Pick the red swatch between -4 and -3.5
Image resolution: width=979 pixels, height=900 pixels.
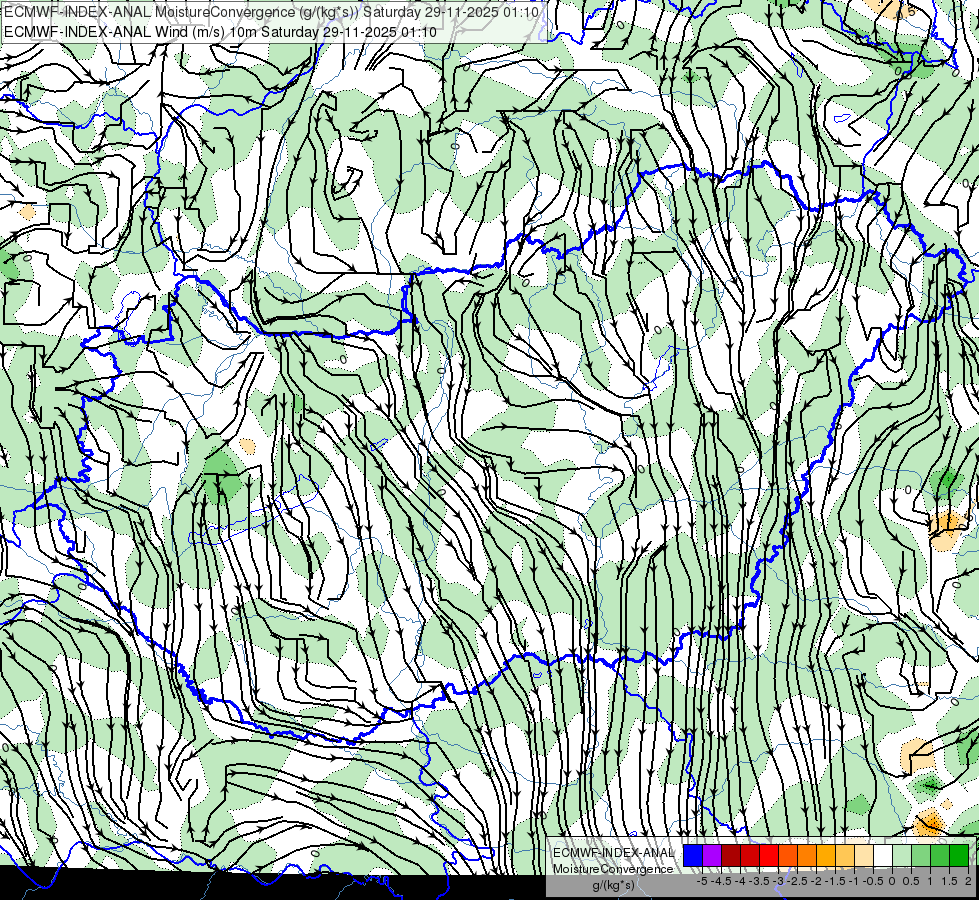(x=750, y=856)
